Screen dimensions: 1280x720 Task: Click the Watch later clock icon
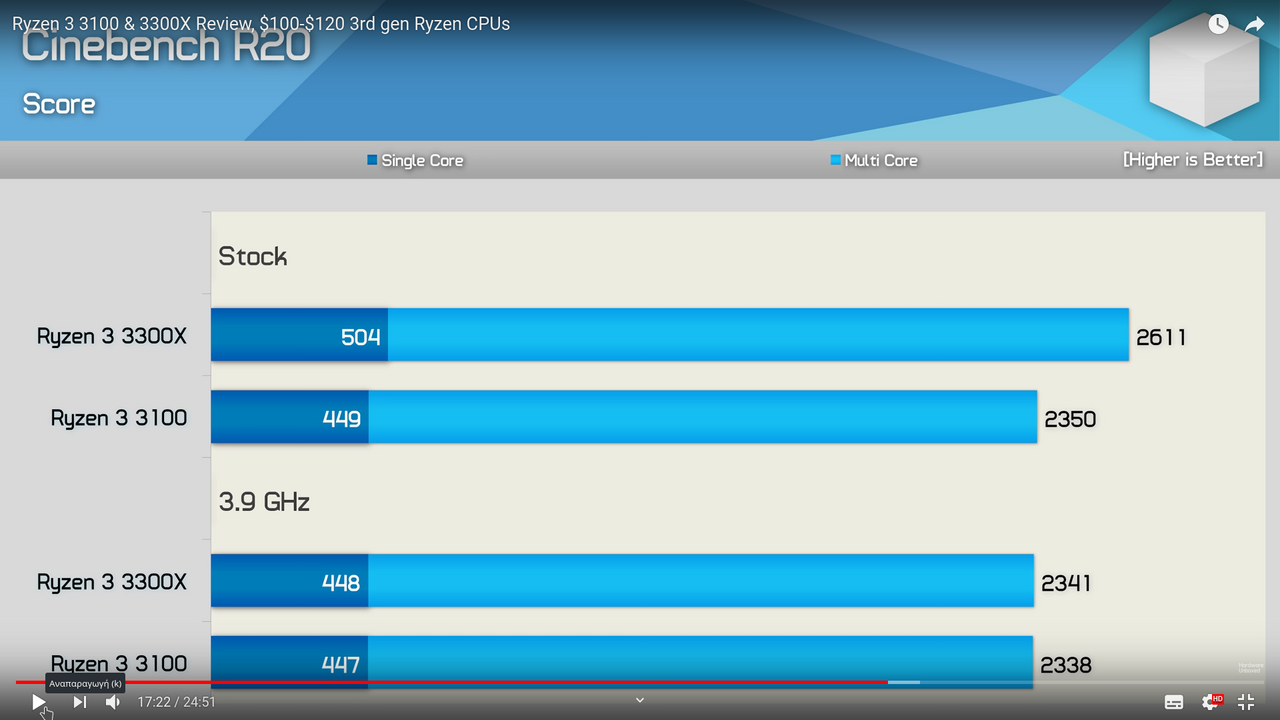click(1218, 24)
